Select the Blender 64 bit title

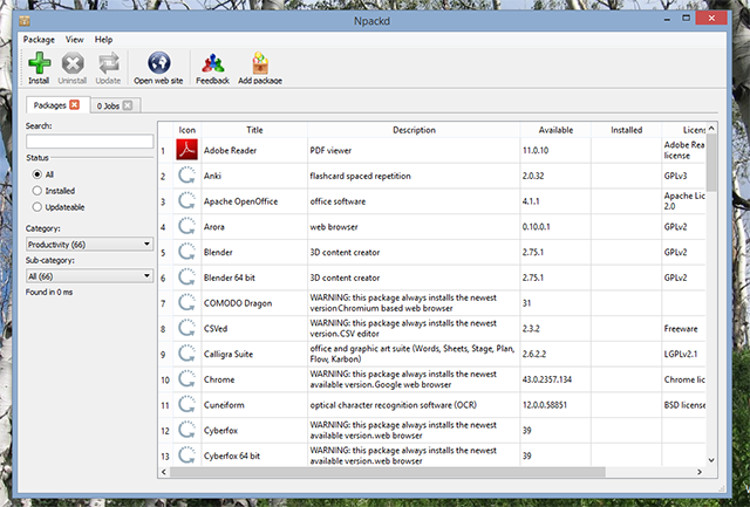click(x=229, y=277)
